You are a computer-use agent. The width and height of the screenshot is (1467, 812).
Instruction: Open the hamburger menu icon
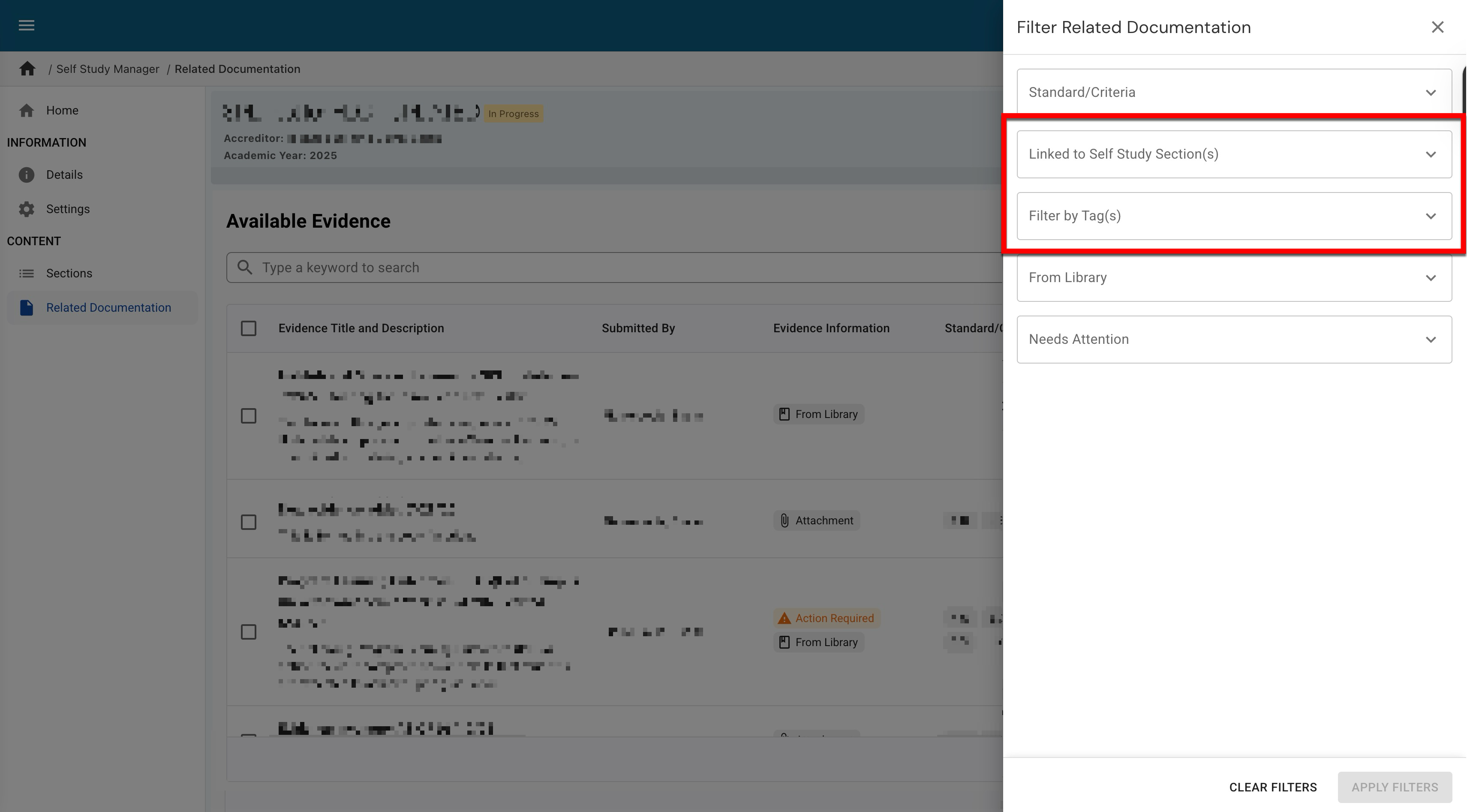pos(26,25)
